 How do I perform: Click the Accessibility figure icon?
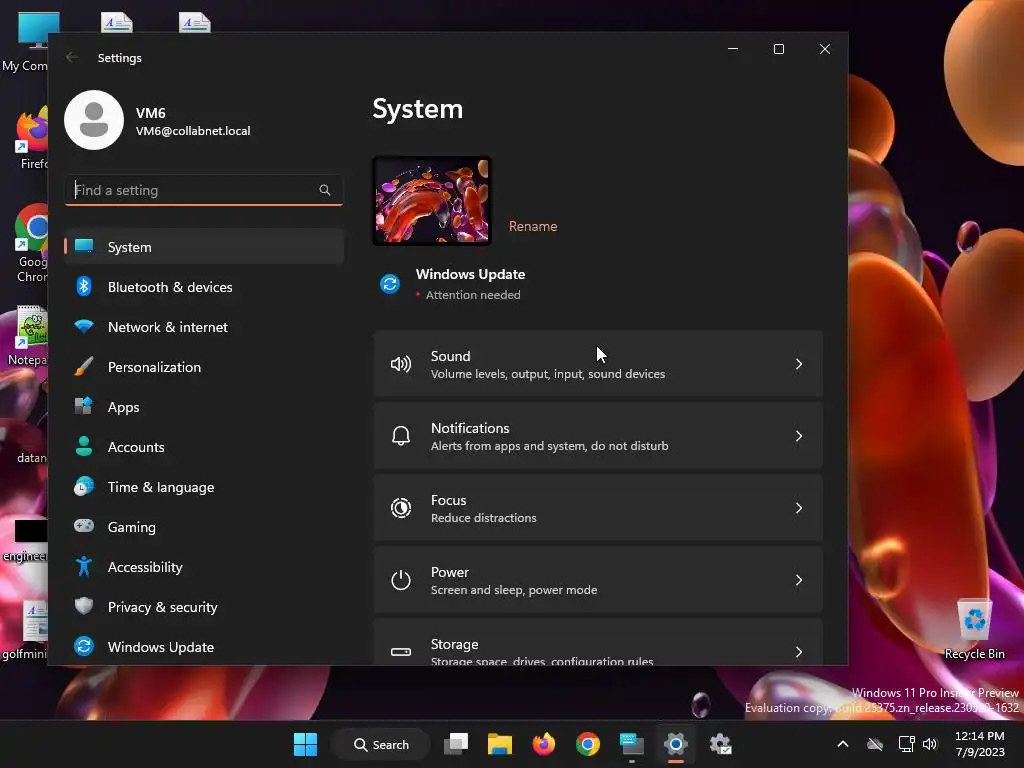pos(84,566)
